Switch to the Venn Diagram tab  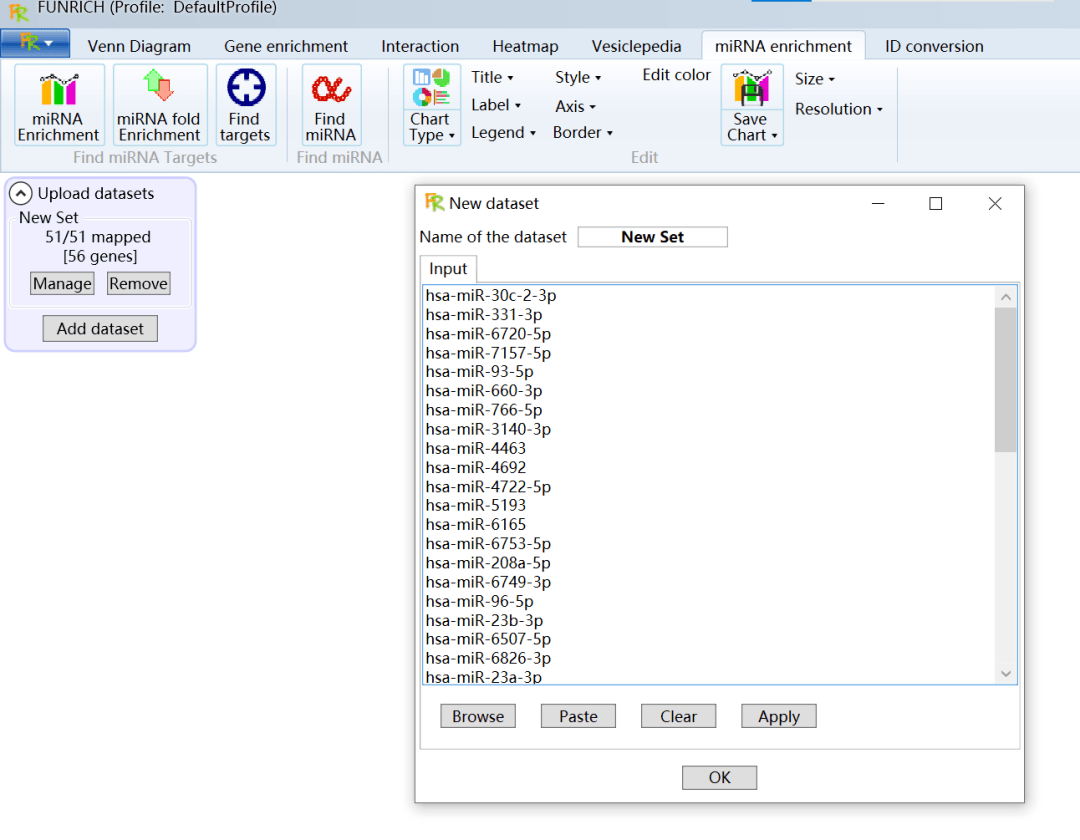139,46
